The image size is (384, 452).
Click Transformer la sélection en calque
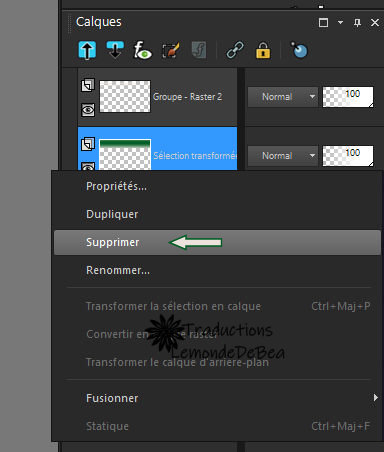point(217,306)
